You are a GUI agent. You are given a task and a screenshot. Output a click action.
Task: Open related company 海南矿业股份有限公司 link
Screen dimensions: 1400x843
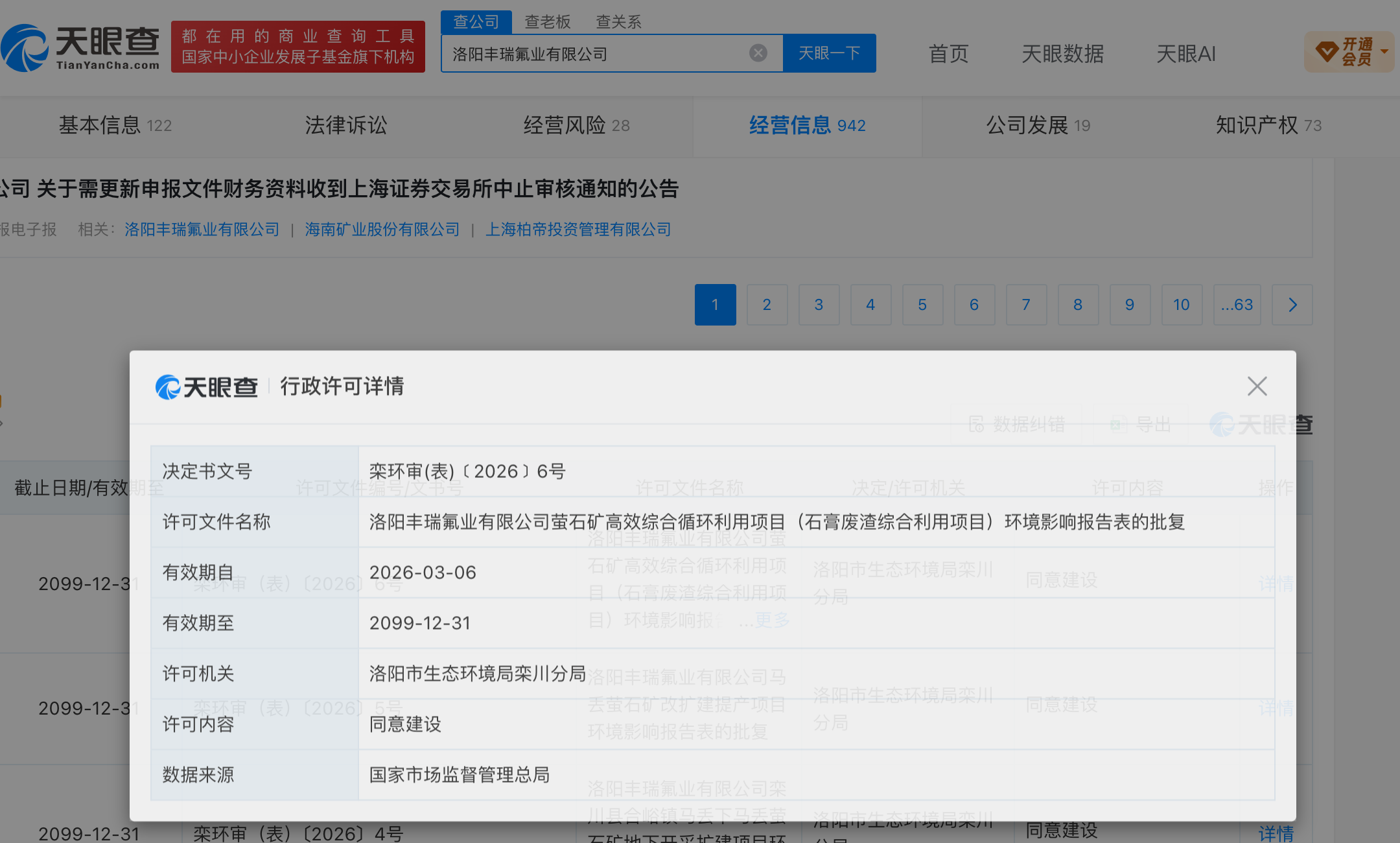(x=382, y=230)
